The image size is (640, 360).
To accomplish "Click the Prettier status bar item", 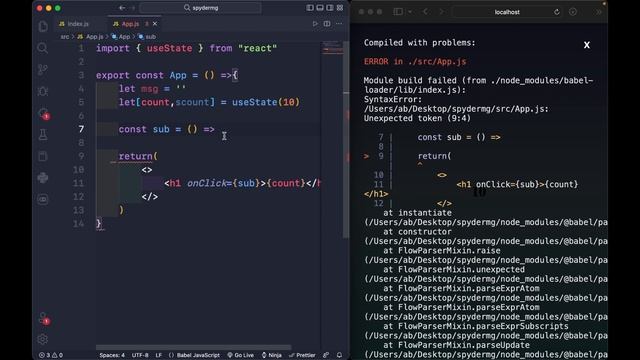I will (302, 355).
